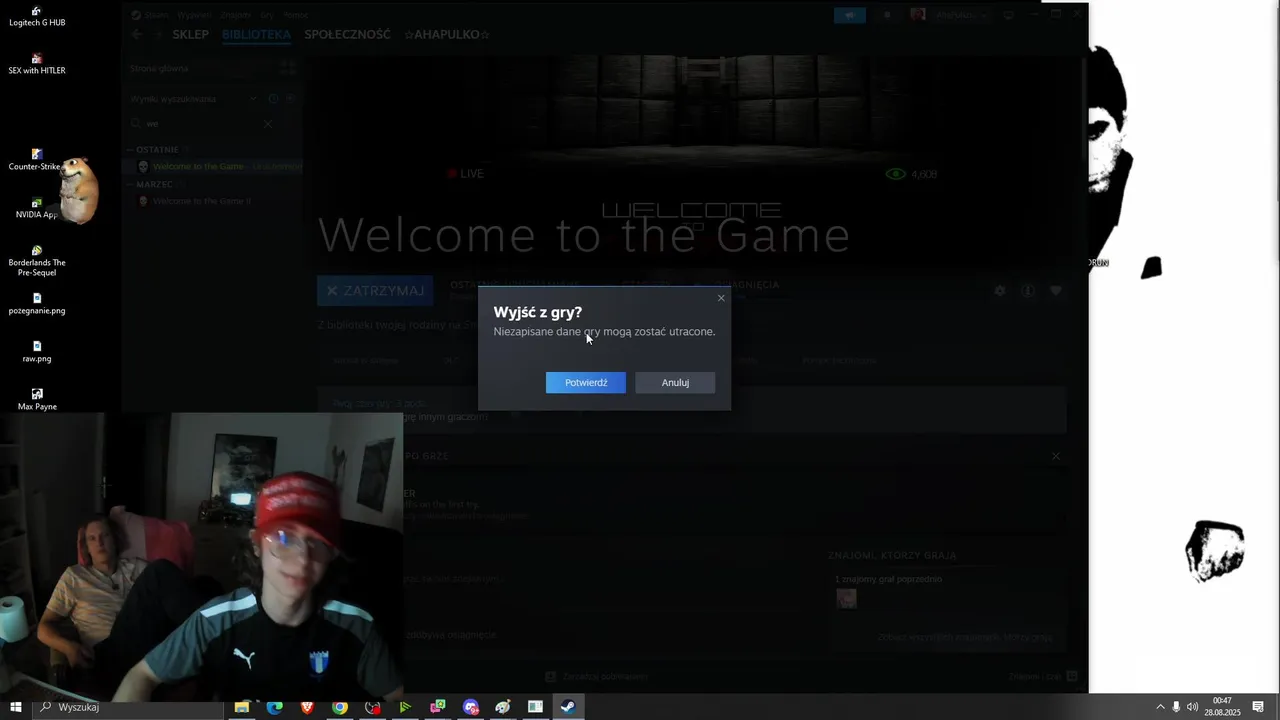
Task: Stop the game with the ZATRZYMAJ button
Action: tap(375, 291)
